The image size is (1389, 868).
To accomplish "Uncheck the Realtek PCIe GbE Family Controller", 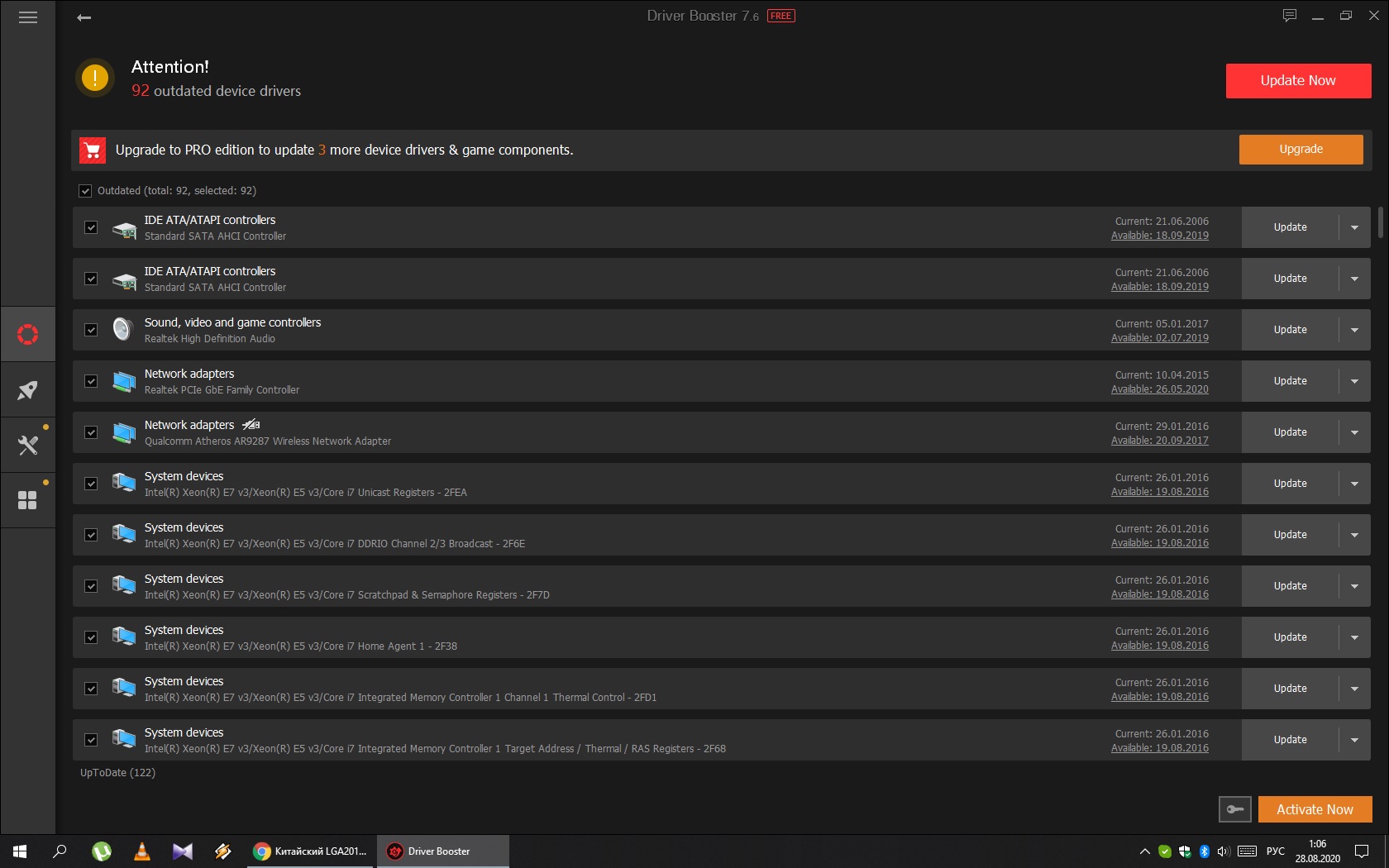I will point(91,381).
